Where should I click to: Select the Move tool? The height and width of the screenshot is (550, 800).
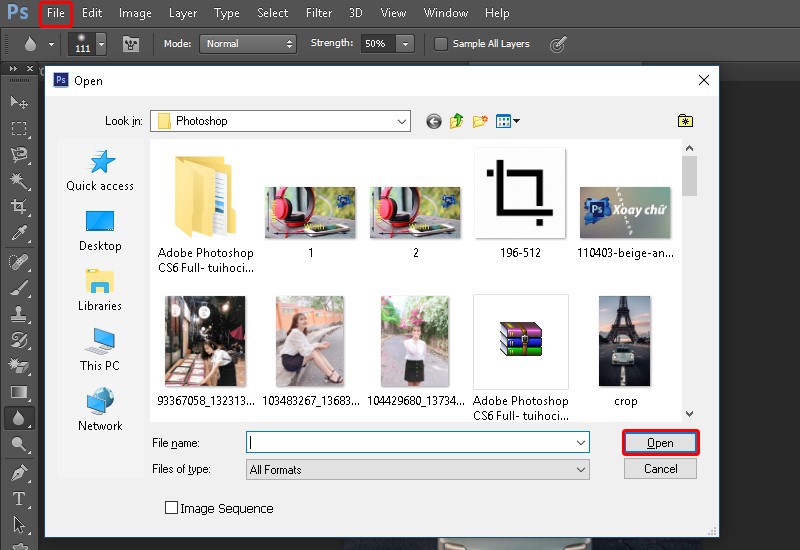click(19, 102)
